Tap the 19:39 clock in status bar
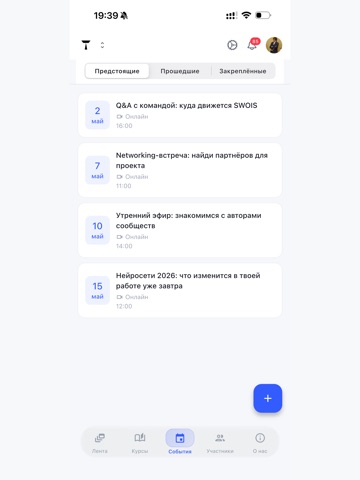 [x=106, y=15]
